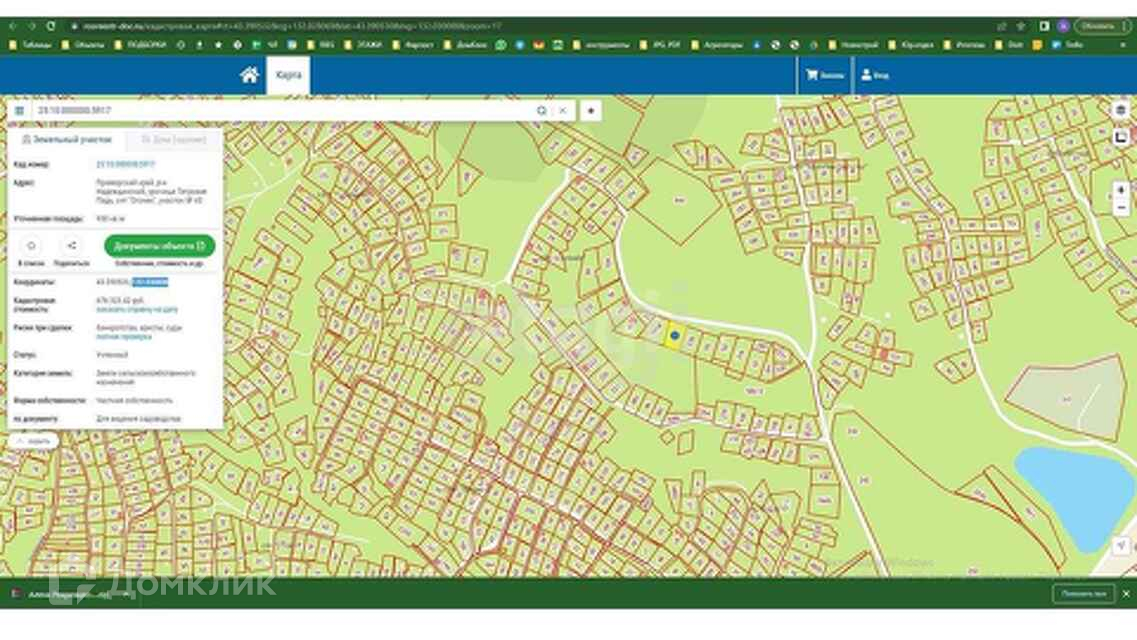Toggle the measure tool below layers icon
This screenshot has height=640, width=1137.
point(1121,136)
